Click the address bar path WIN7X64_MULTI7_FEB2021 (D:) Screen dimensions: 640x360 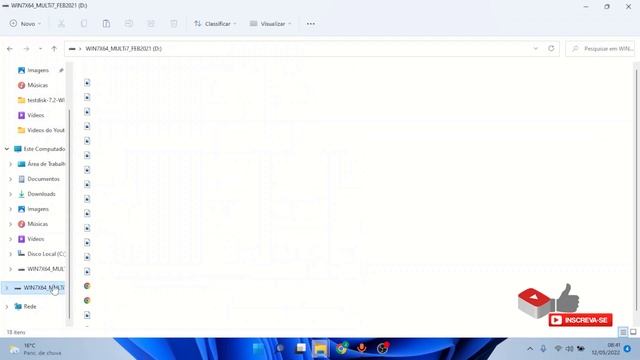click(123, 49)
